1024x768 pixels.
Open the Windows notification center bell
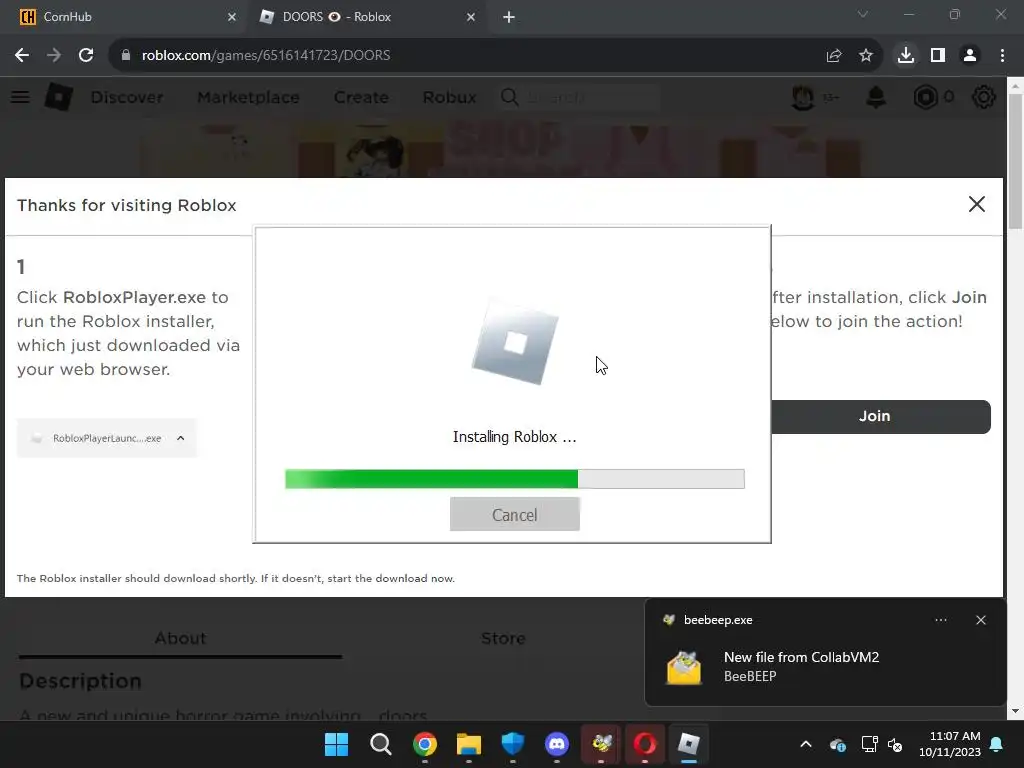click(x=997, y=744)
